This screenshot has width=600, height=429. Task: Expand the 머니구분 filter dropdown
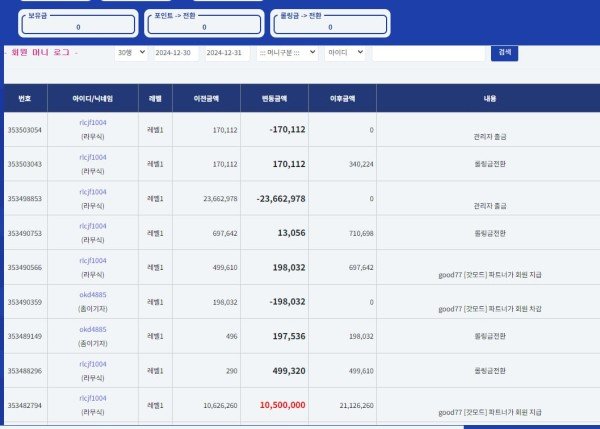[288, 52]
